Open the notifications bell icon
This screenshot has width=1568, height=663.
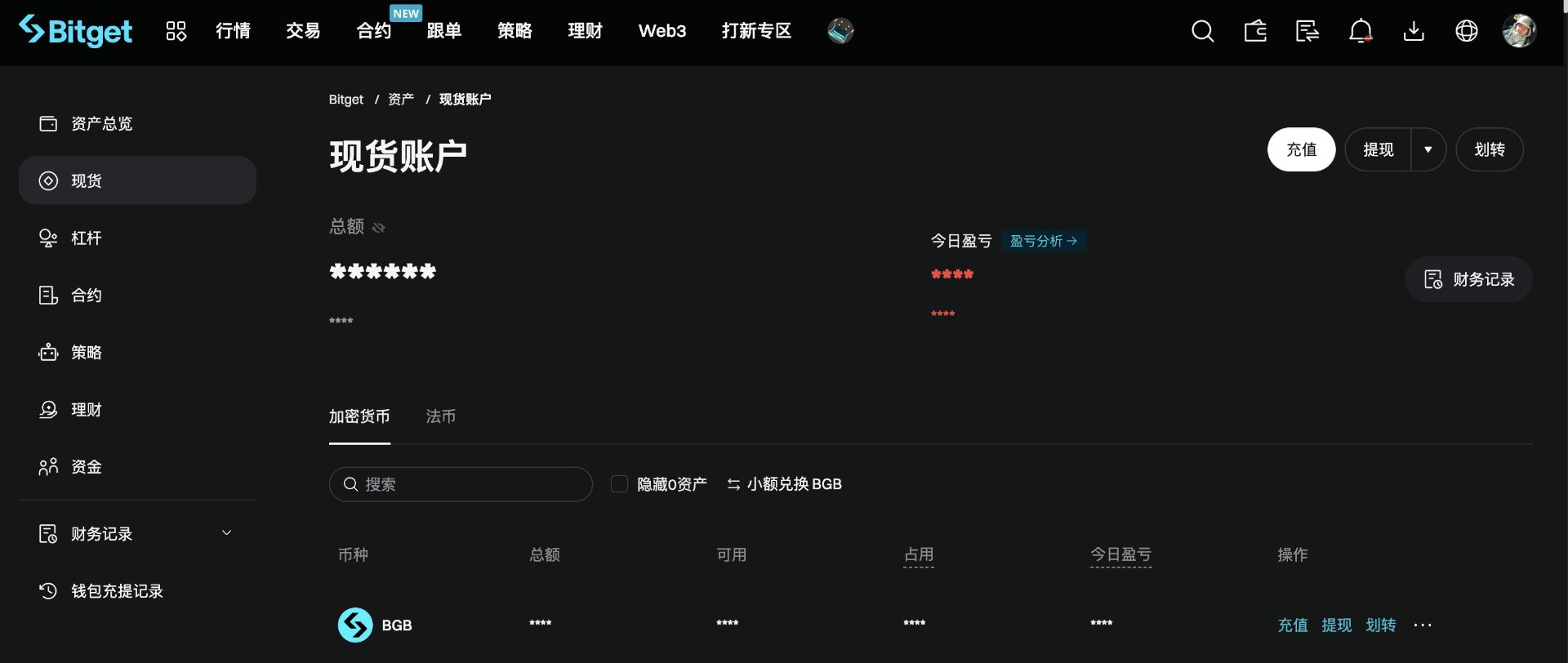click(x=1361, y=31)
